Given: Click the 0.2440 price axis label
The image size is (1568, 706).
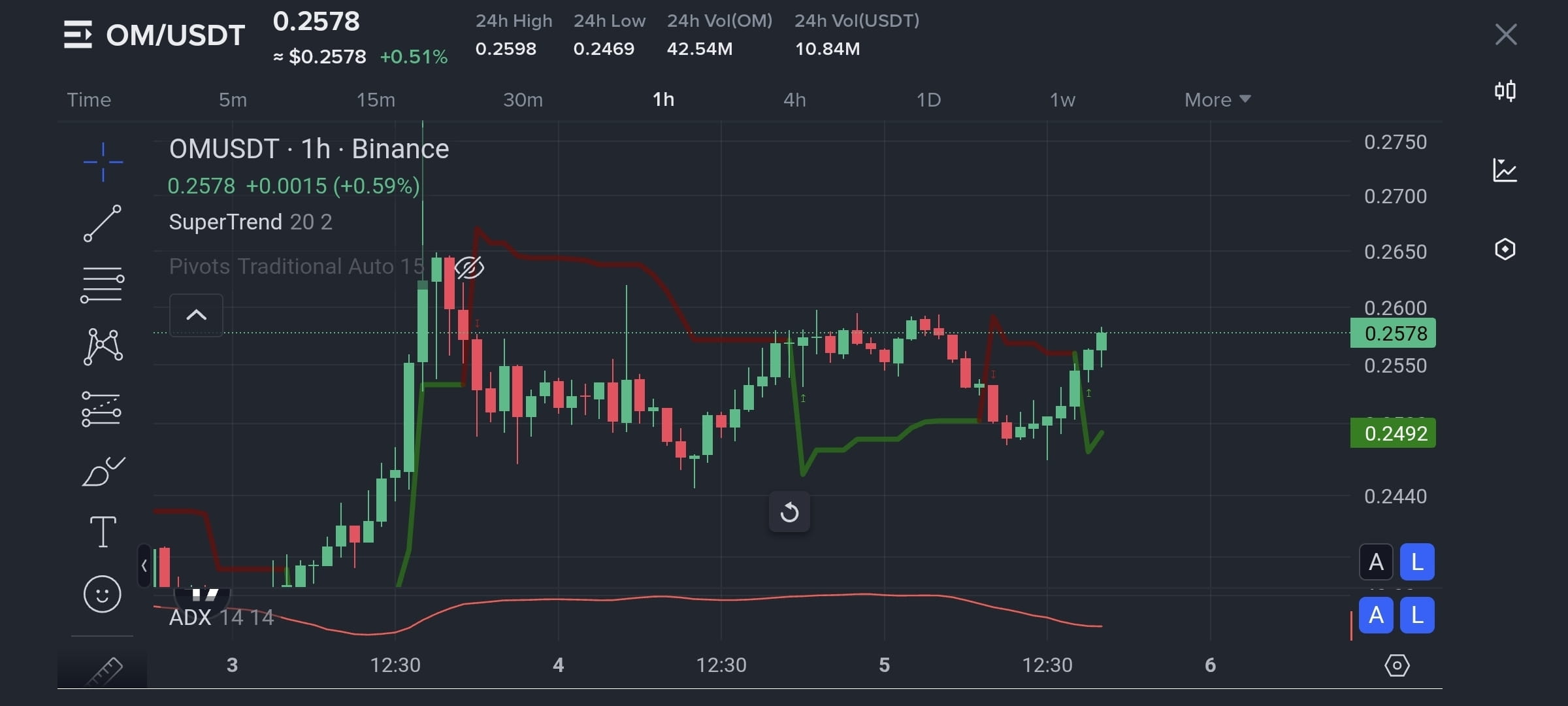Looking at the screenshot, I should (1396, 497).
